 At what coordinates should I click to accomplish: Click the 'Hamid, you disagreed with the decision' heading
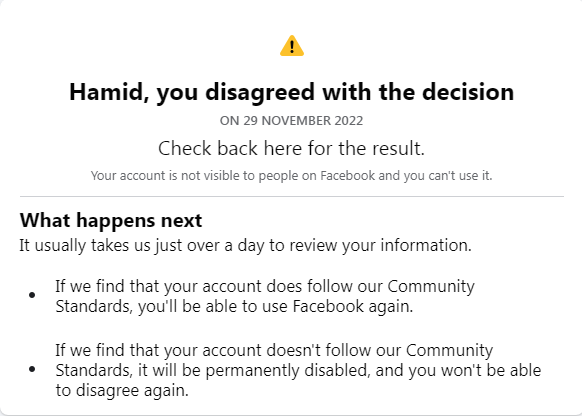click(292, 92)
